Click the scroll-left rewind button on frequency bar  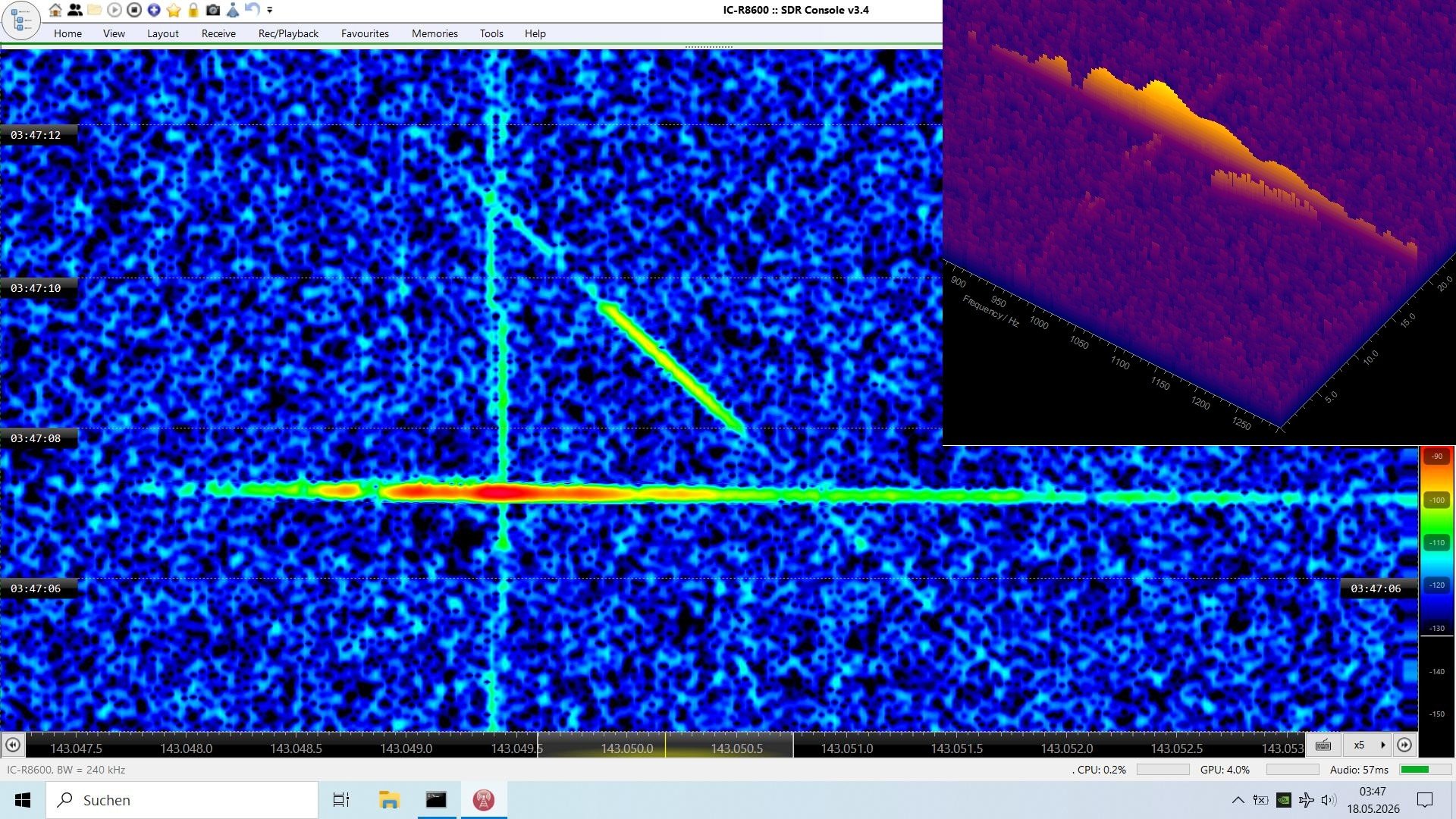tap(13, 745)
